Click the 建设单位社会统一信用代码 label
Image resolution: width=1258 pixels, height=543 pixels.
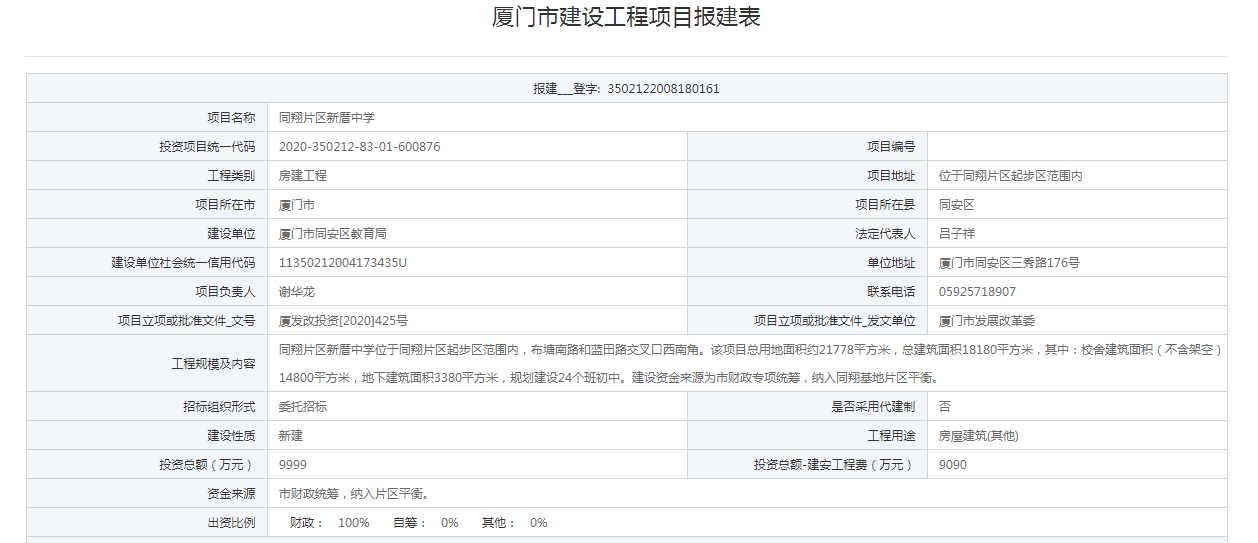click(183, 263)
